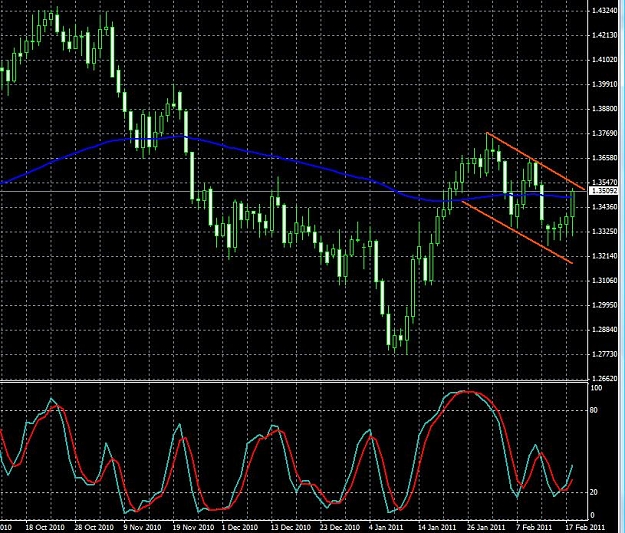The height and width of the screenshot is (533, 625).
Task: Click the 1.42130 price axis label
Action: click(605, 35)
